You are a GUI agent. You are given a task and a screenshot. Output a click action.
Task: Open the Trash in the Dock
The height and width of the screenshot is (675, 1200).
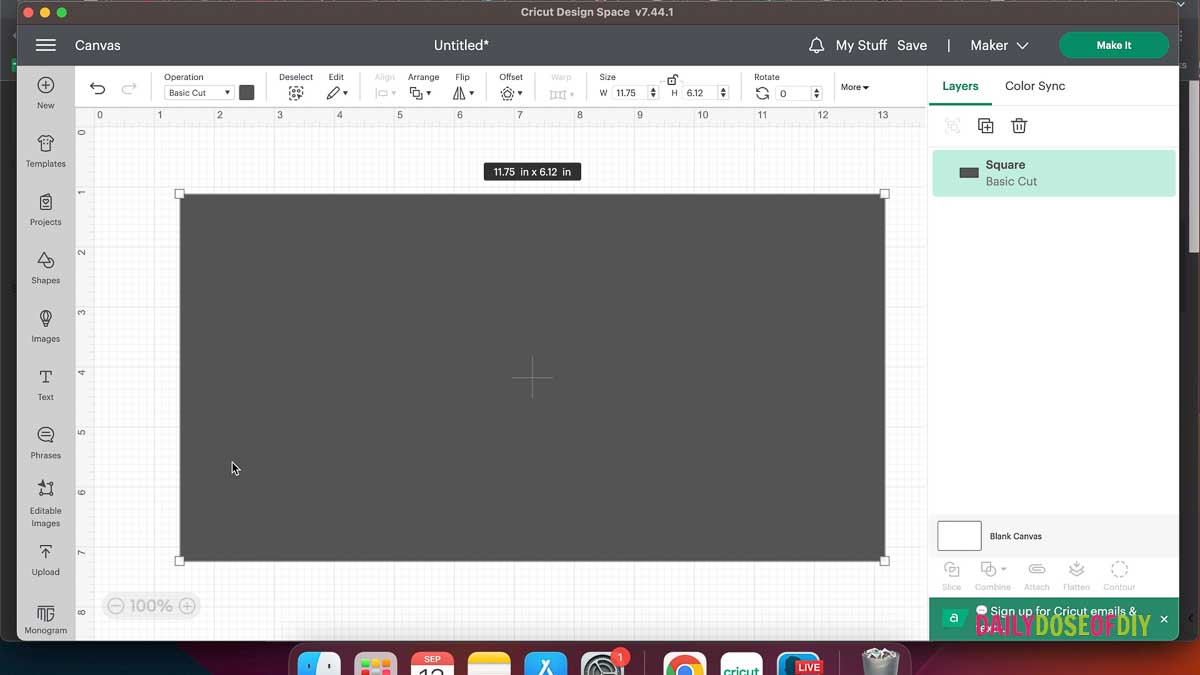coord(880,662)
